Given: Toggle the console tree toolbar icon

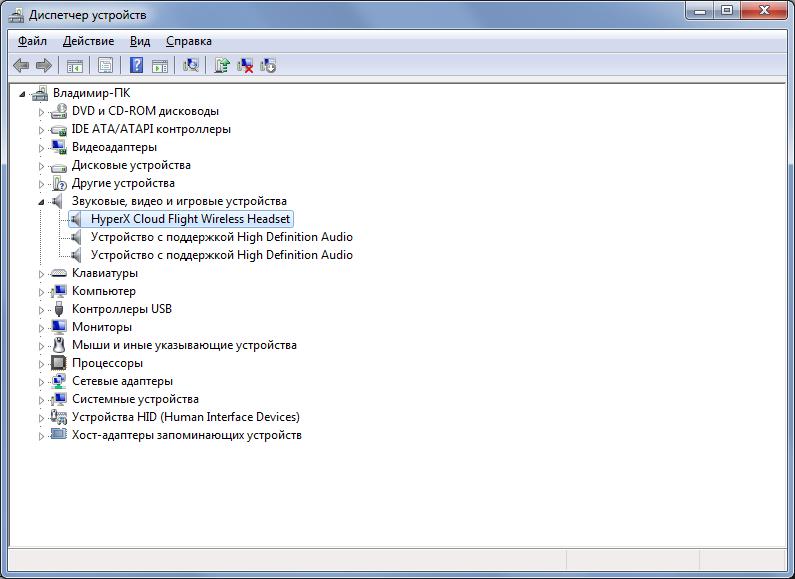Looking at the screenshot, I should [x=75, y=65].
